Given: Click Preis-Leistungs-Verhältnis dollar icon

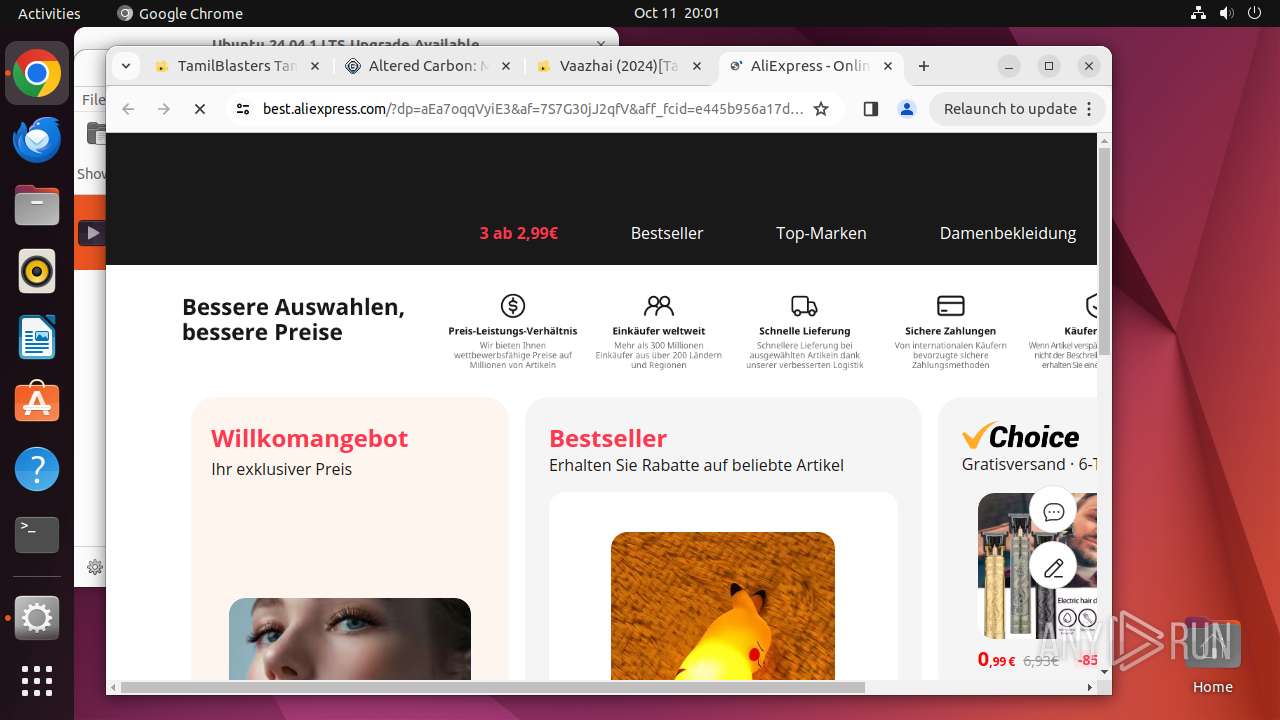Looking at the screenshot, I should coord(512,305).
